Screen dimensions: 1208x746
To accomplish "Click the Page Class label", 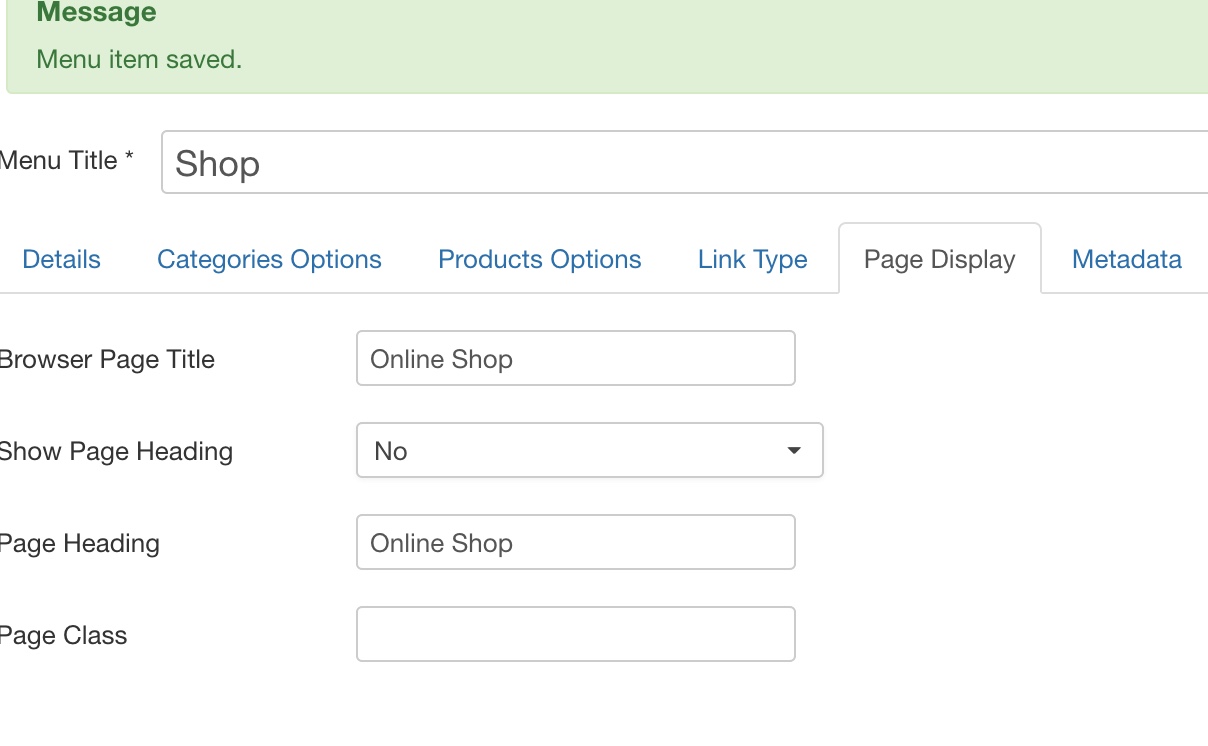I will [63, 636].
